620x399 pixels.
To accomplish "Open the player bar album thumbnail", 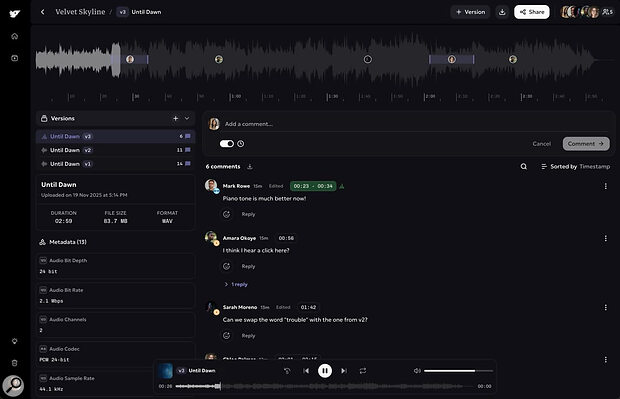I will tap(165, 371).
